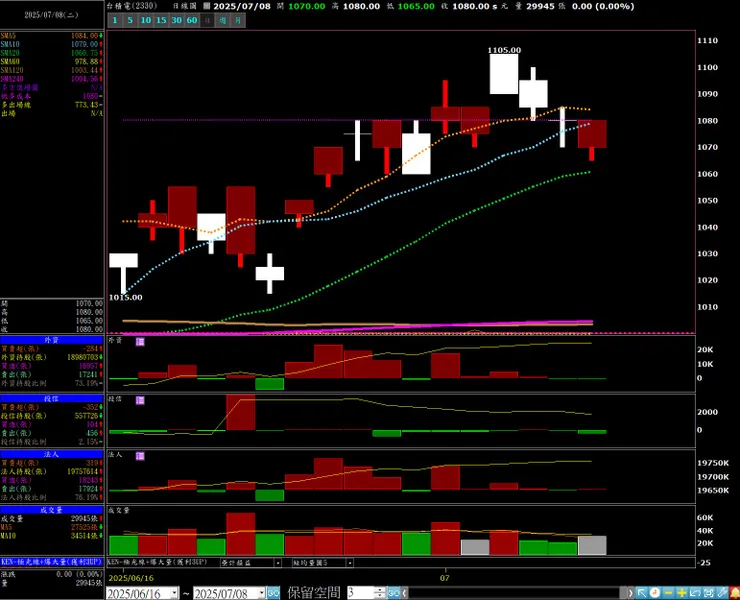This screenshot has height=600, width=740.
Task: Click the purple icon in 投信 panel
Action: click(x=140, y=400)
